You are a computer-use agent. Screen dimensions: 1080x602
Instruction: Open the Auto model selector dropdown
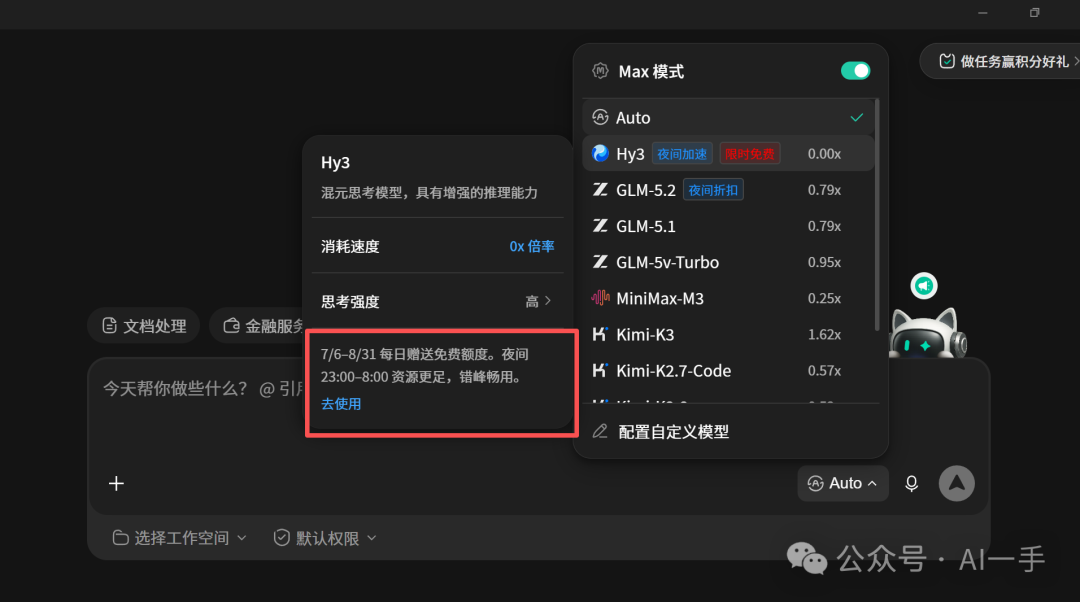pos(842,484)
